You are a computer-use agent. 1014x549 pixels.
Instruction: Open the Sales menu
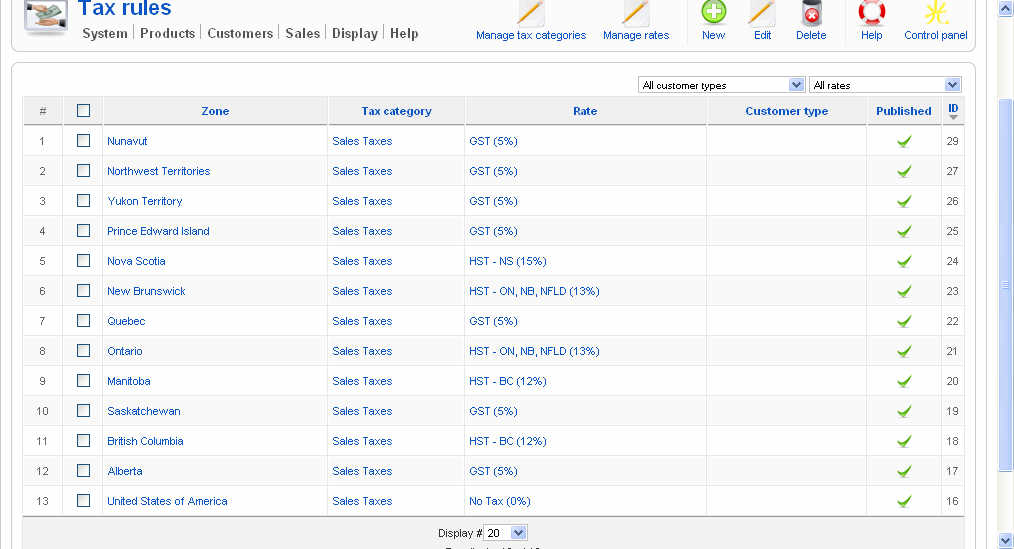coord(302,33)
